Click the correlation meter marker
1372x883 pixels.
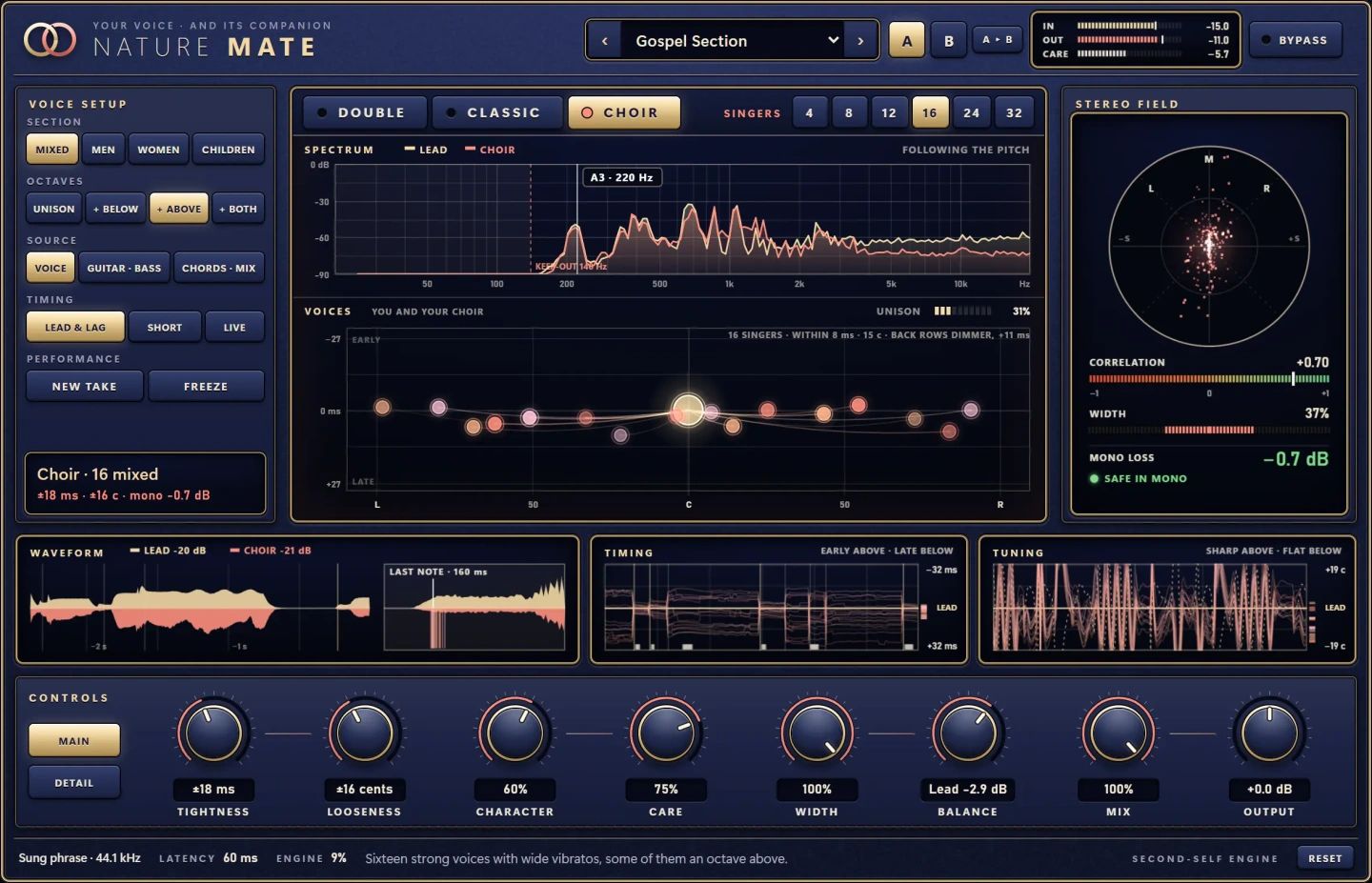[1293, 378]
